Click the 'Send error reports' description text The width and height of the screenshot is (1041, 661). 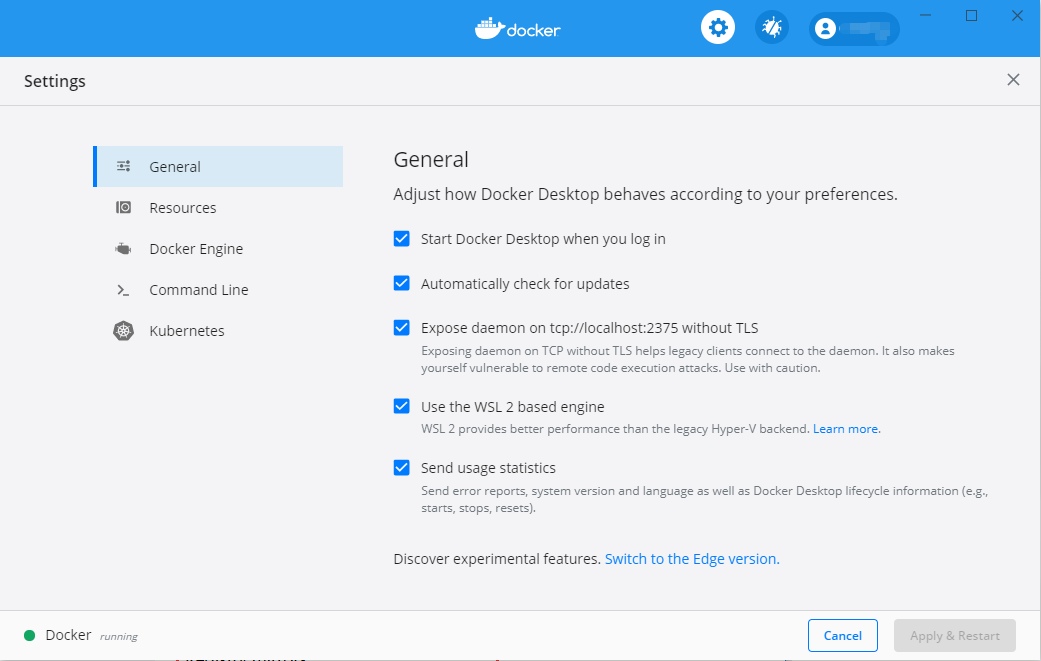tap(704, 499)
